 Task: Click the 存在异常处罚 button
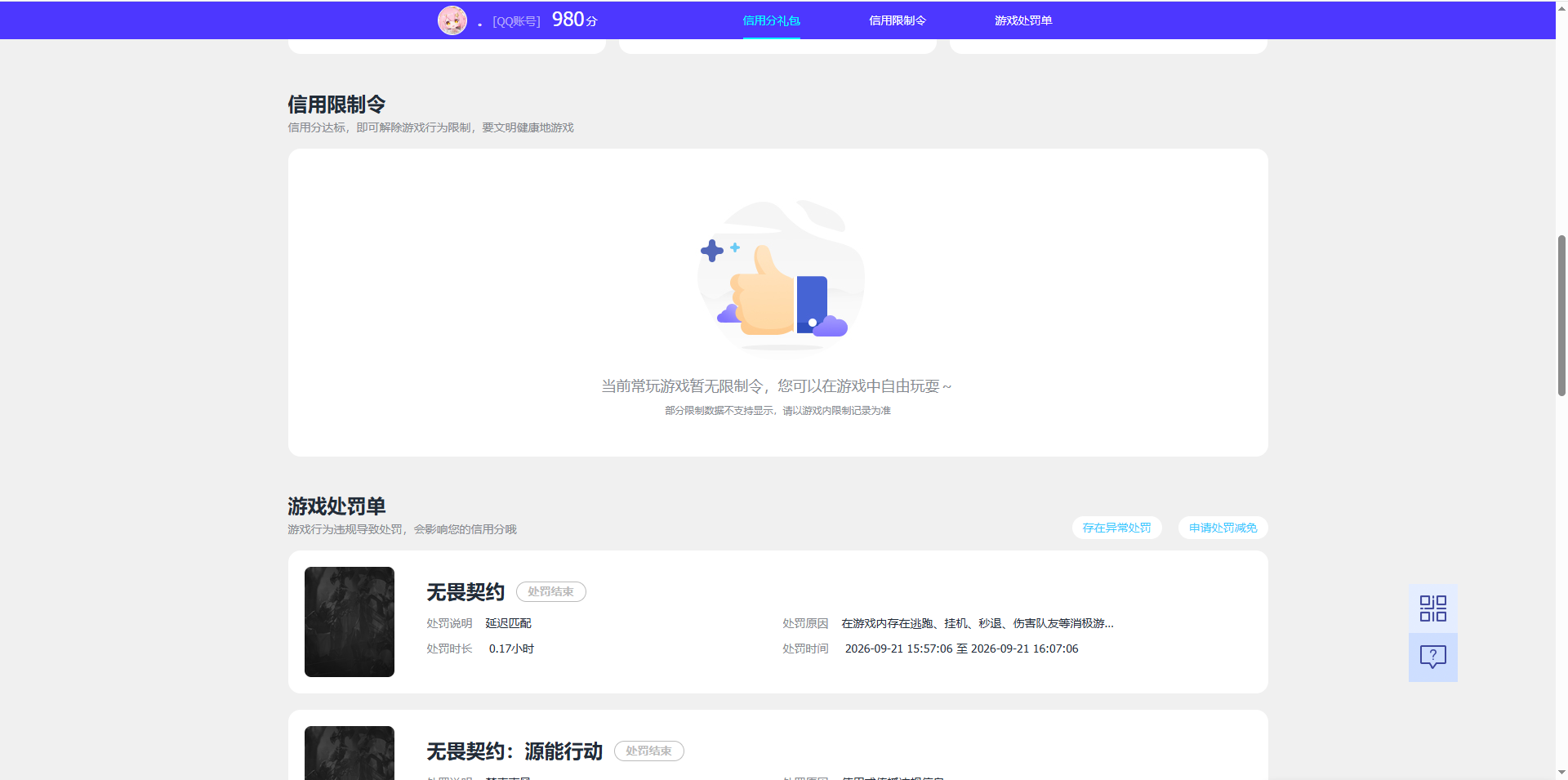[x=1116, y=528]
